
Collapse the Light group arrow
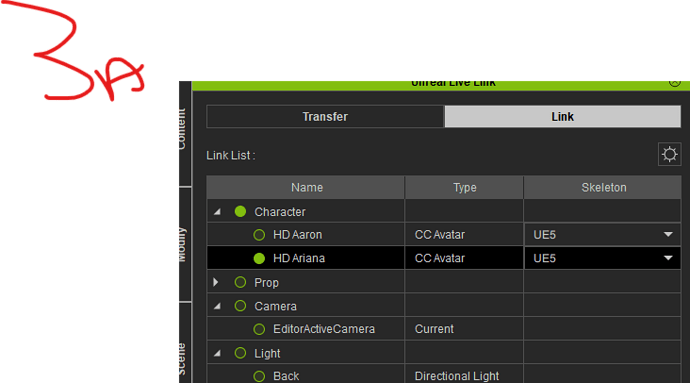[217, 353]
